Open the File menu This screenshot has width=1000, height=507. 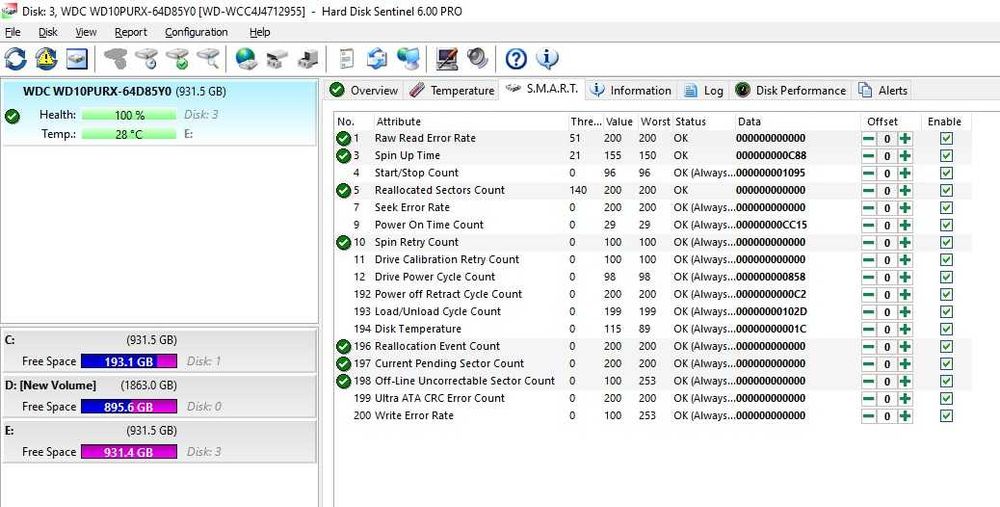[x=13, y=32]
